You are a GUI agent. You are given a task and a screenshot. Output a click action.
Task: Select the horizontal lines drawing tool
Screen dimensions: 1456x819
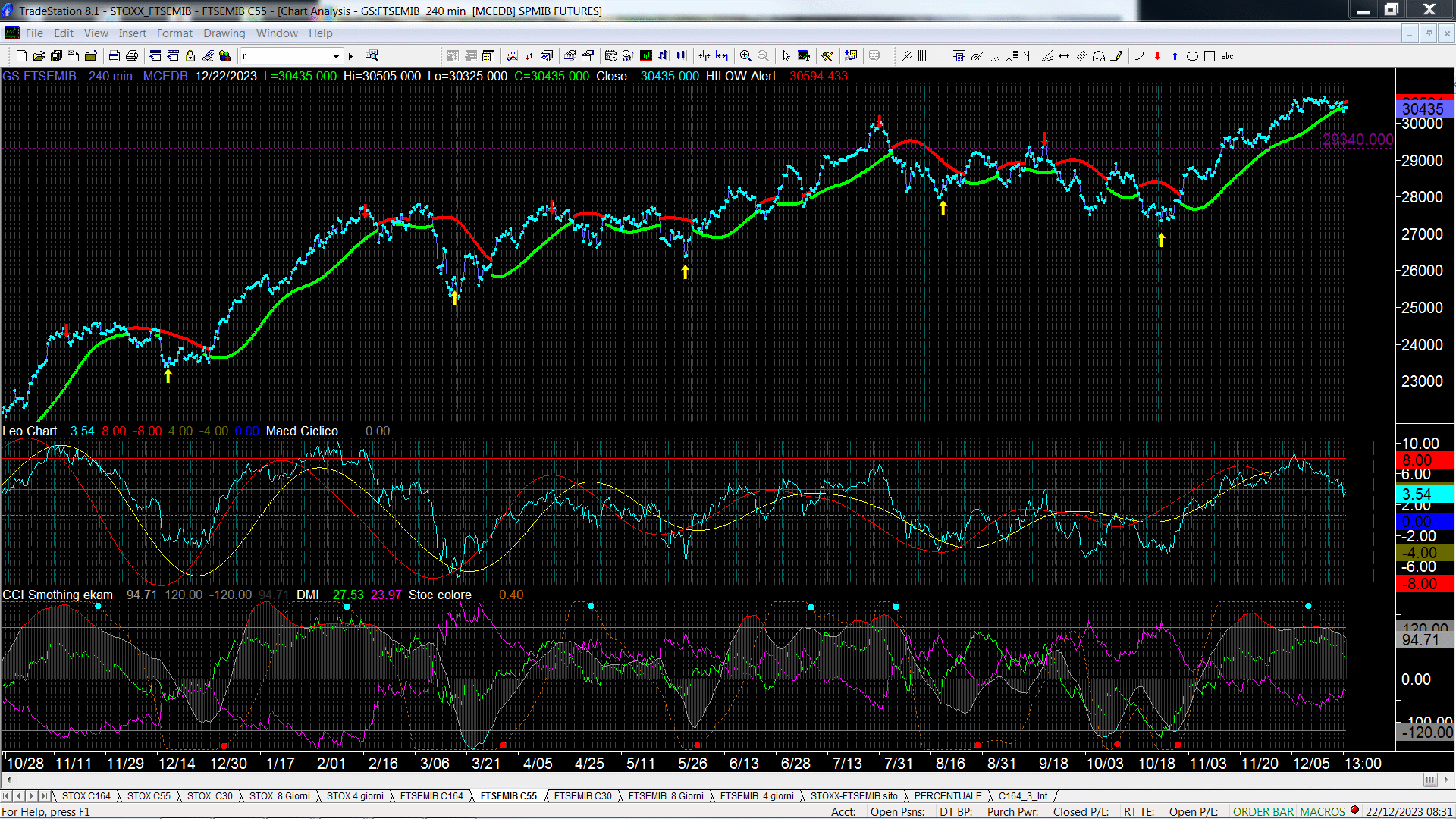(x=941, y=56)
